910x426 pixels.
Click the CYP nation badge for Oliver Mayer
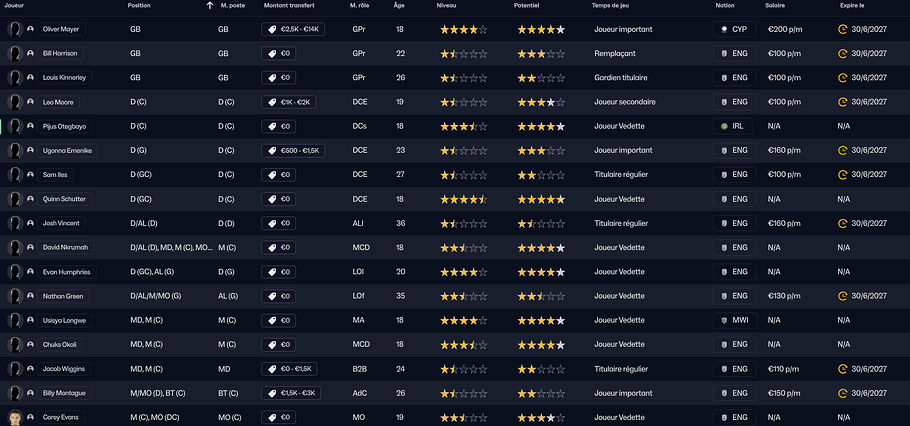[x=734, y=30]
